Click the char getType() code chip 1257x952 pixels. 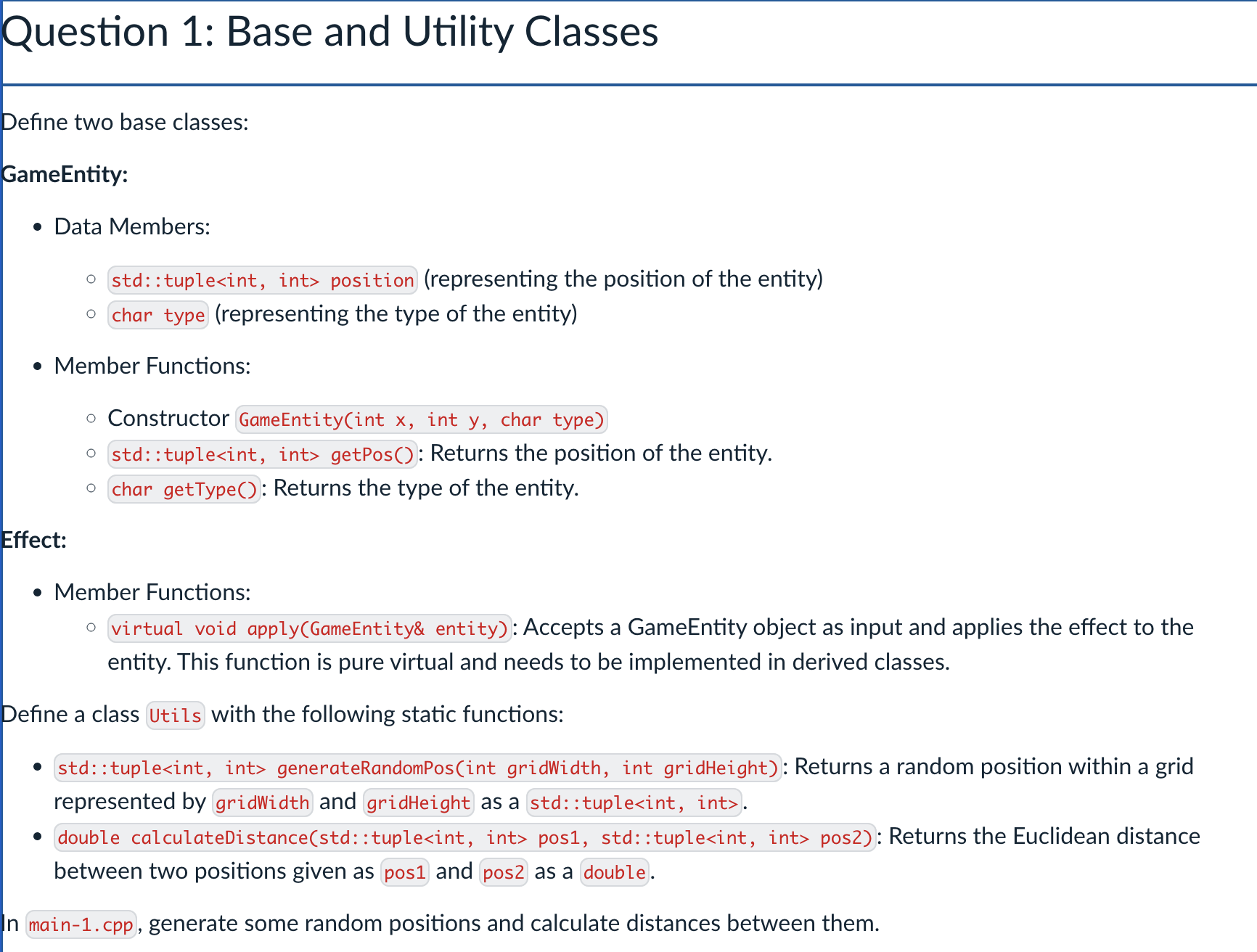[x=184, y=489]
